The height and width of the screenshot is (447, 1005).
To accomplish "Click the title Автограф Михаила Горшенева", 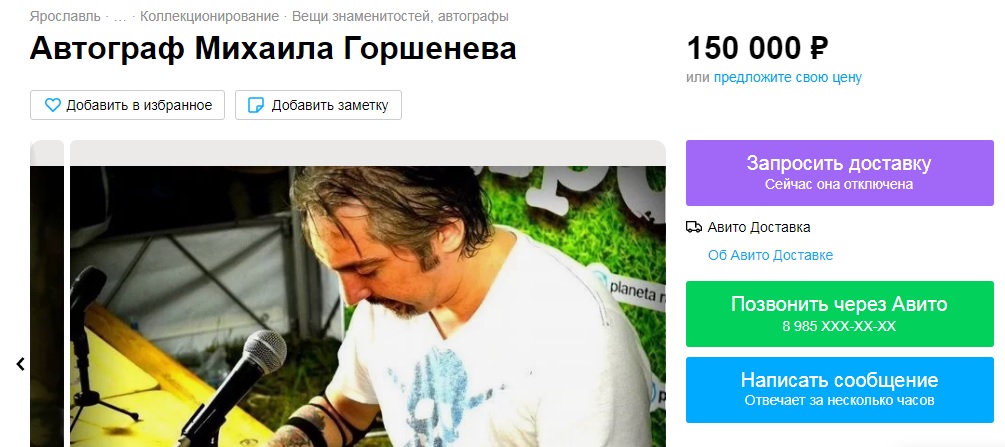I will [x=273, y=49].
